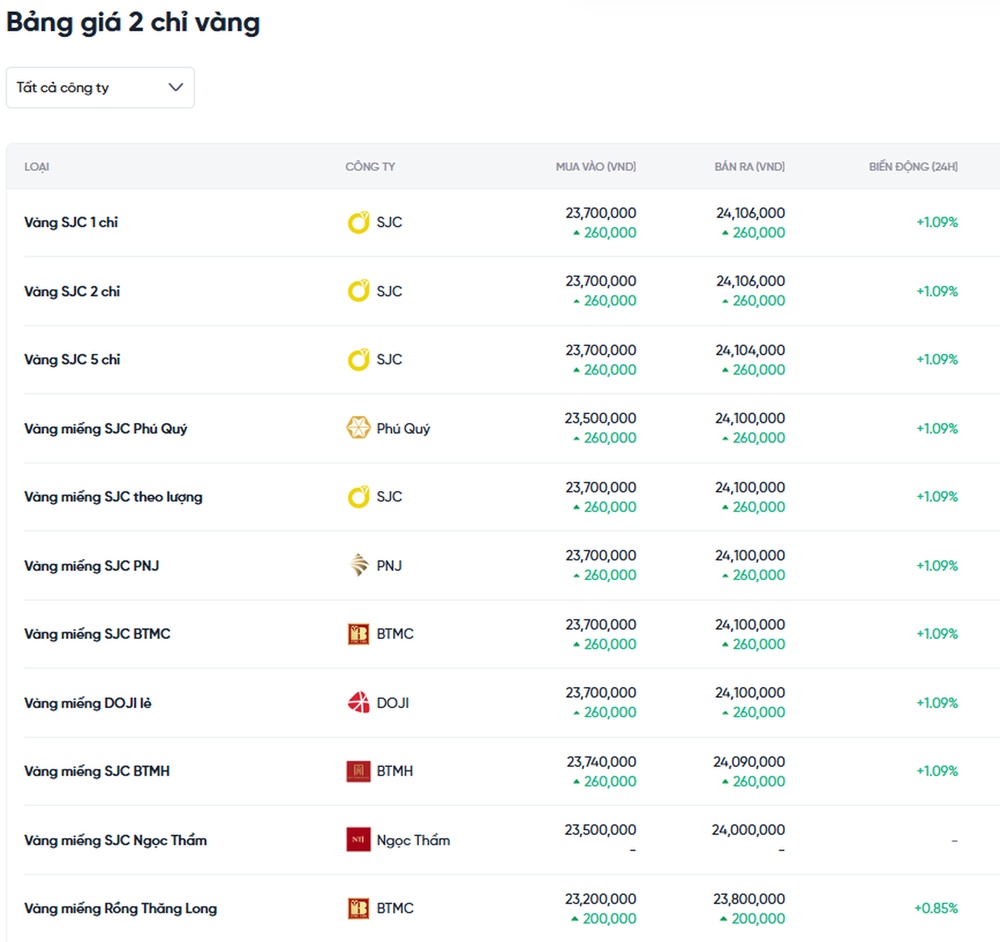This screenshot has width=1000, height=942.
Task: Click the +0.85% change for Rồng Thăng Long
Action: pos(936,908)
